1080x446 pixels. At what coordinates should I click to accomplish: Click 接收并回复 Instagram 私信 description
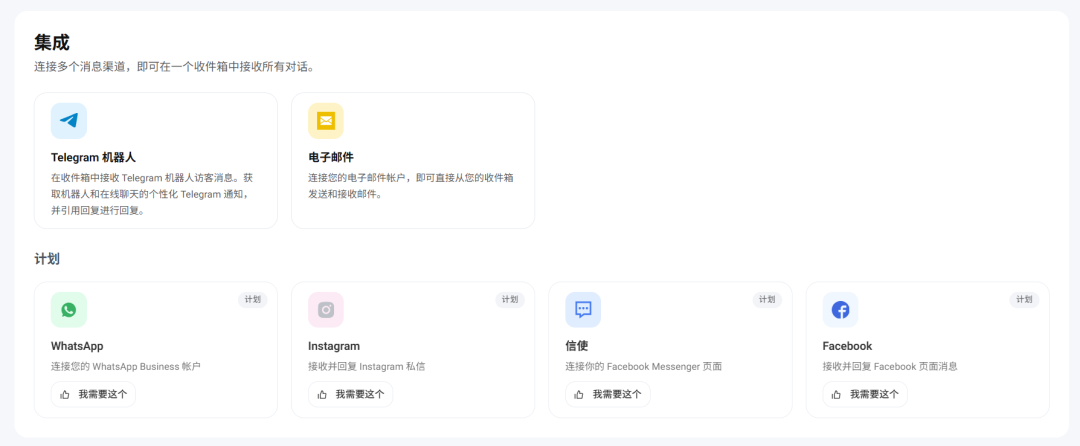[x=366, y=367]
